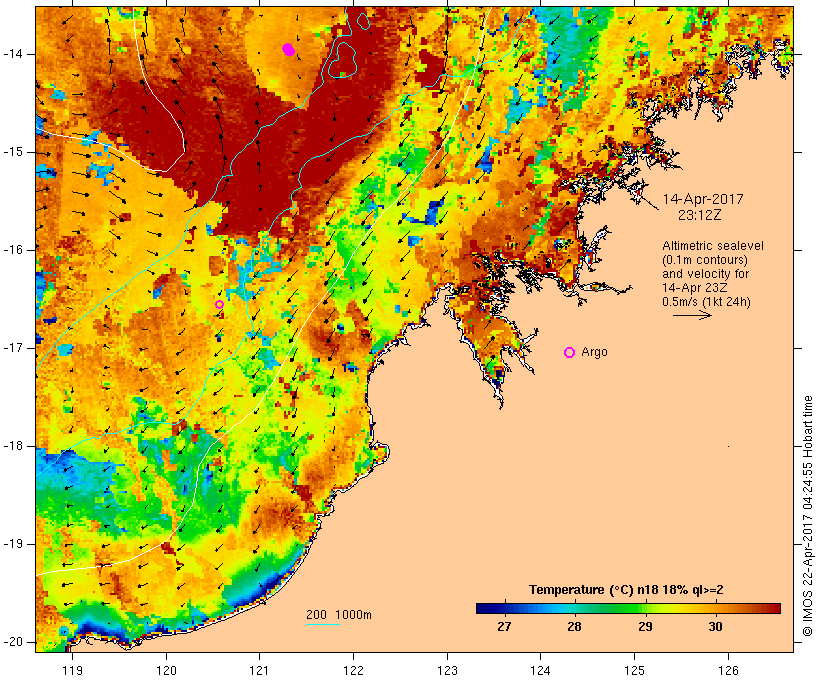
Task: Click the dark blue end of the colorbar
Action: (484, 608)
